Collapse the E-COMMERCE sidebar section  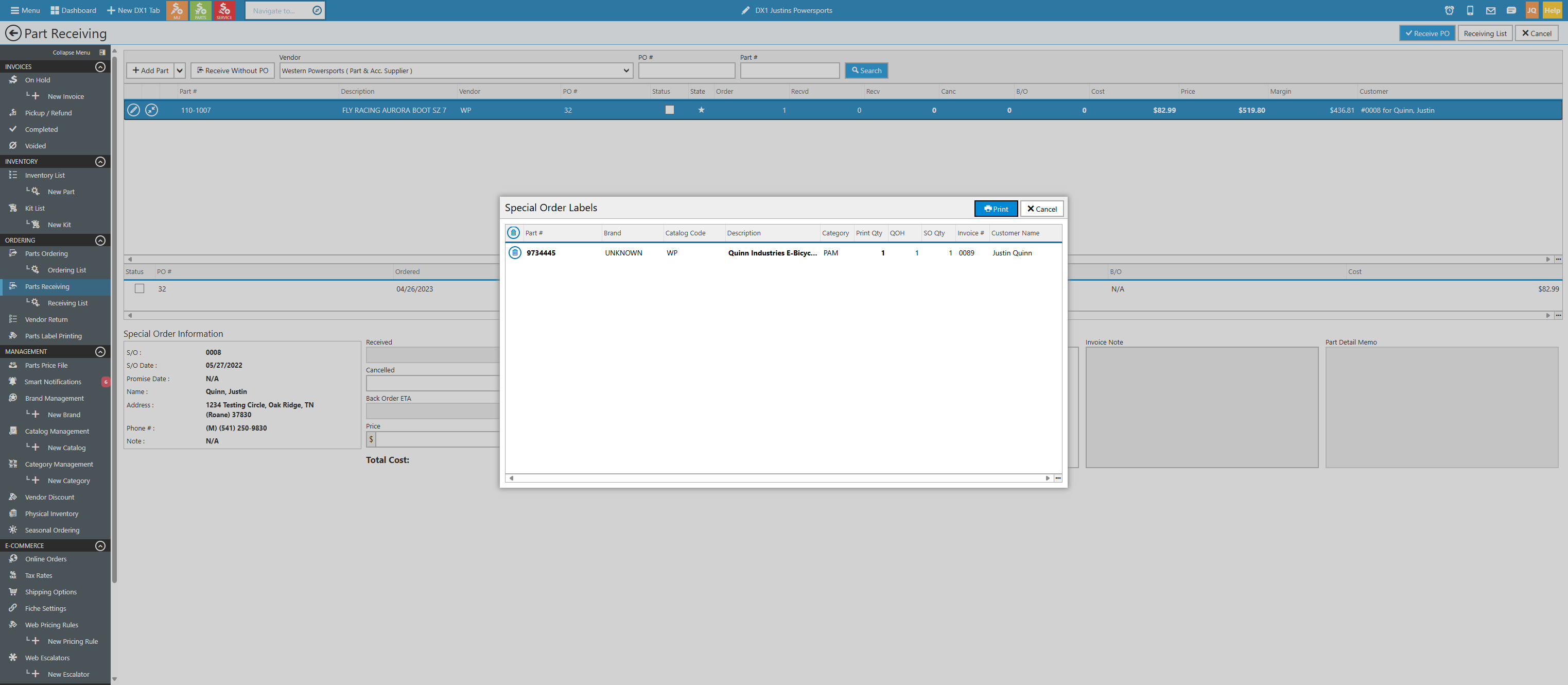coord(100,545)
